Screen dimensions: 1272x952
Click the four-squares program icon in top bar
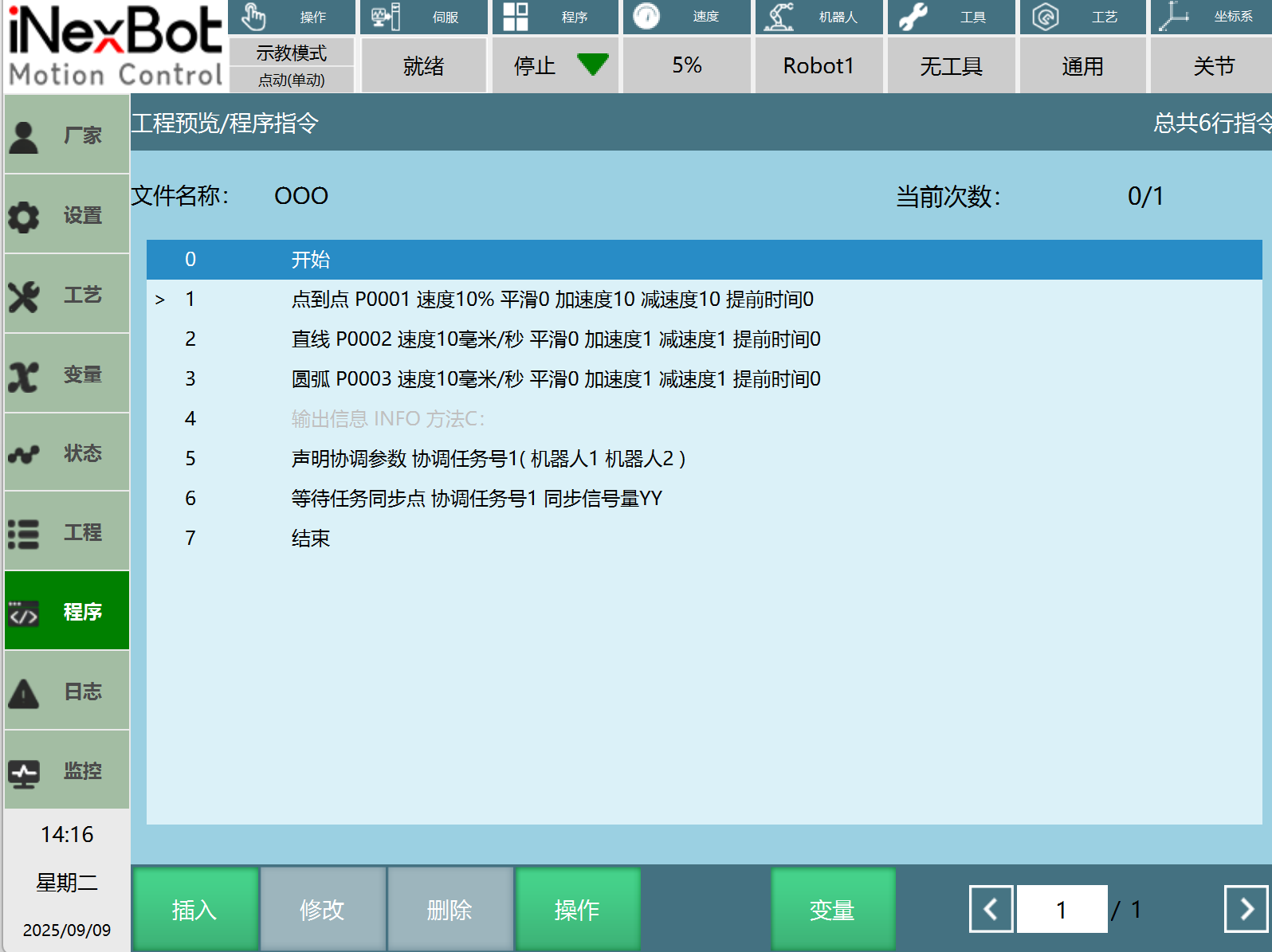[x=516, y=17]
